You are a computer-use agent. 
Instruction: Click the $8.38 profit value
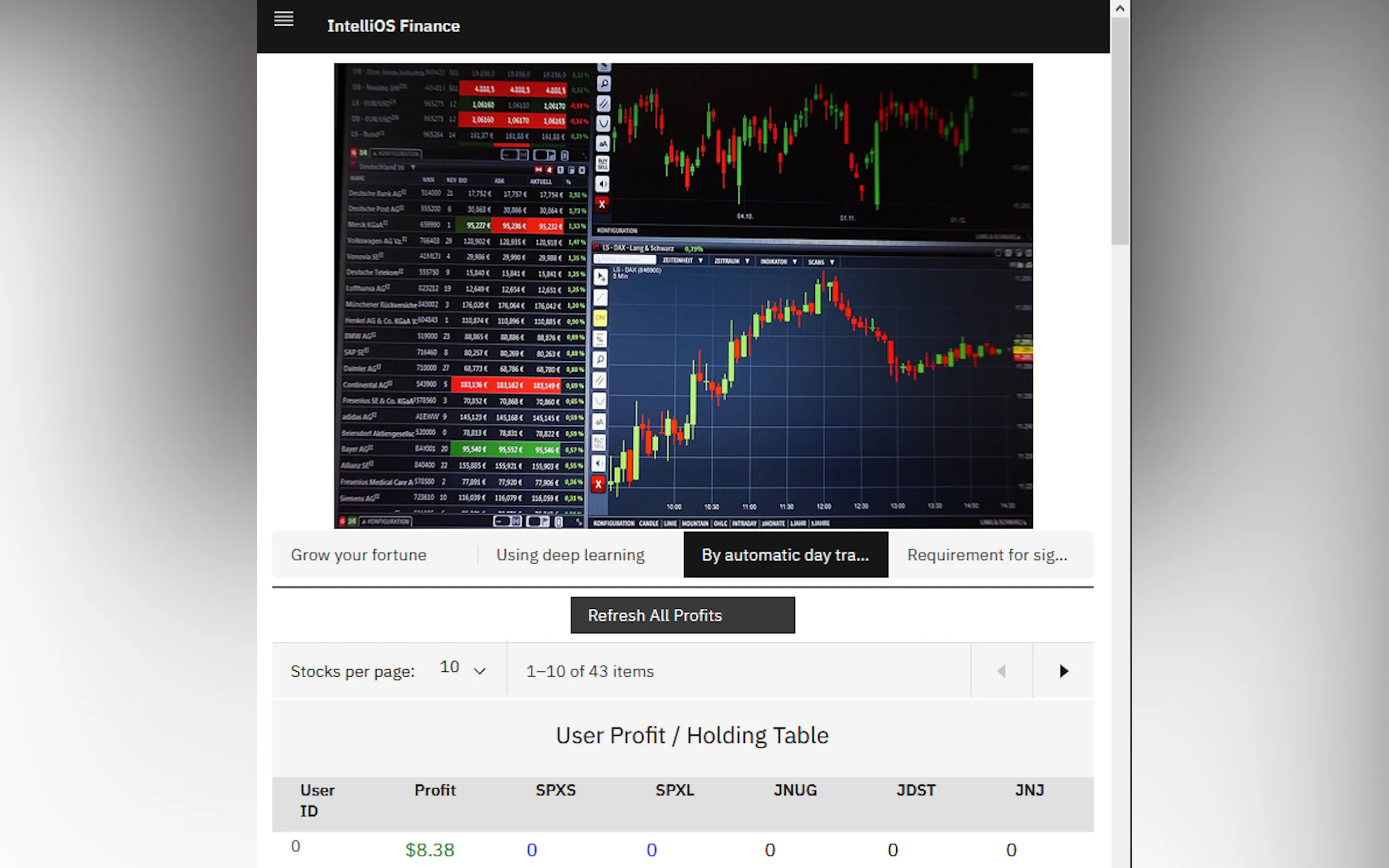tap(429, 849)
